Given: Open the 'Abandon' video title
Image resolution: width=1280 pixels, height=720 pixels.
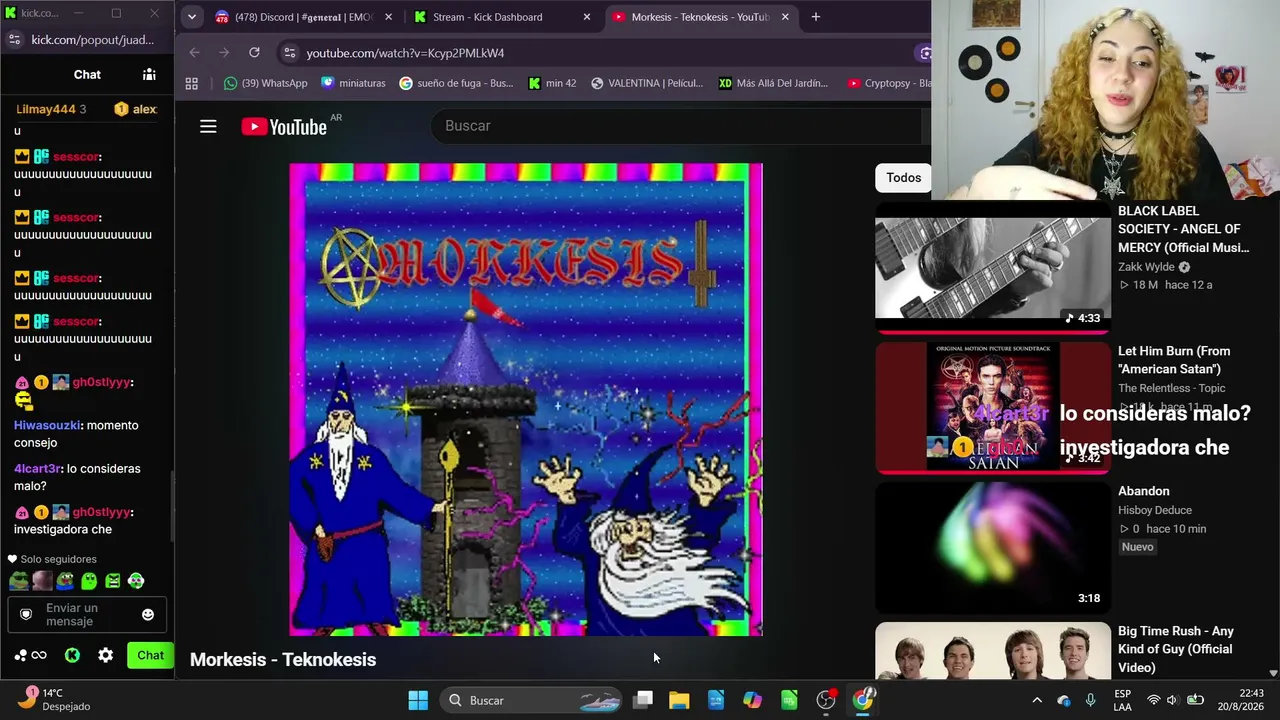Looking at the screenshot, I should pos(1144,491).
